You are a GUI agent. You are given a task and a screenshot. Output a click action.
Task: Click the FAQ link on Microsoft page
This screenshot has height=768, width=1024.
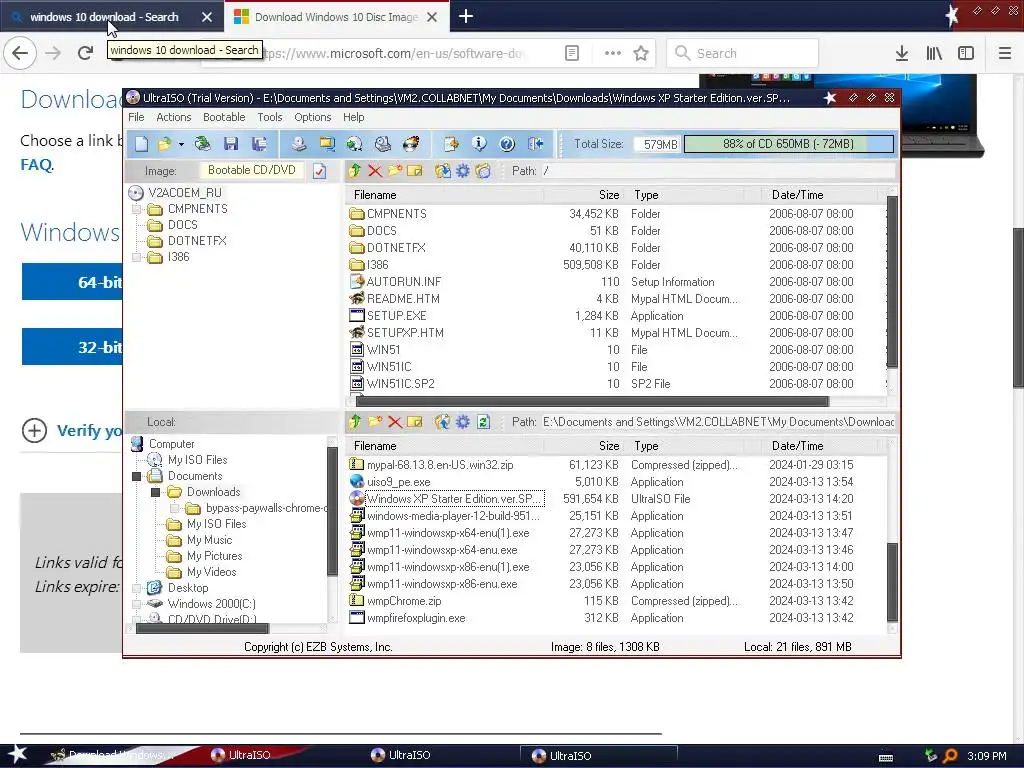point(36,165)
